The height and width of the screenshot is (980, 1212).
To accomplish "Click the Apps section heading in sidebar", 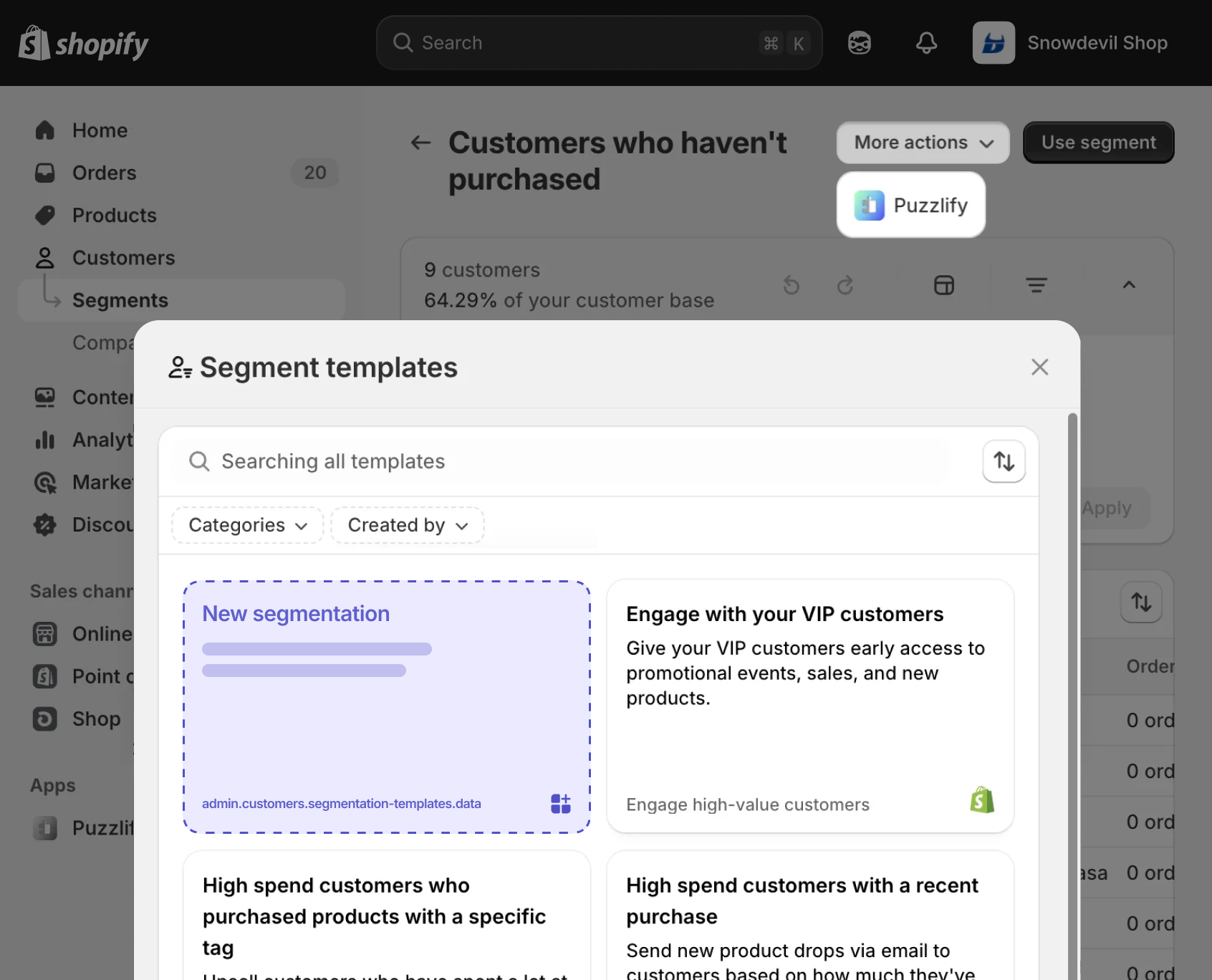I will click(52, 786).
